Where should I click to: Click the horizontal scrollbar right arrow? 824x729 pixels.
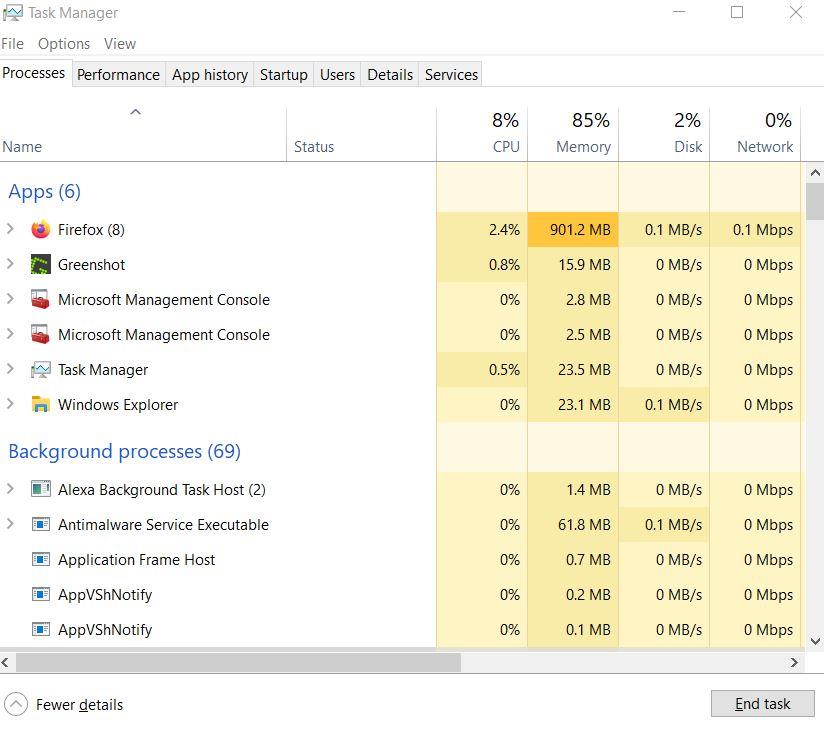pos(795,662)
